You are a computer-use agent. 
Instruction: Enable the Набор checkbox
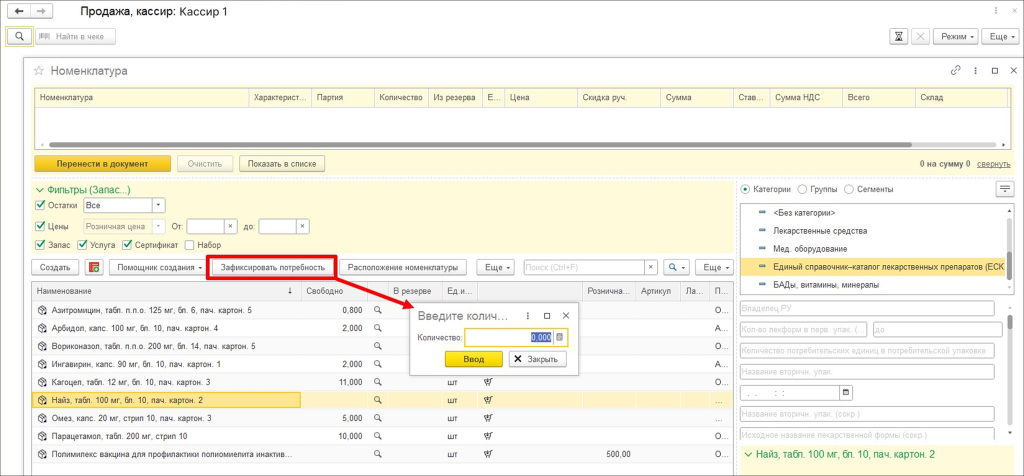click(190, 244)
